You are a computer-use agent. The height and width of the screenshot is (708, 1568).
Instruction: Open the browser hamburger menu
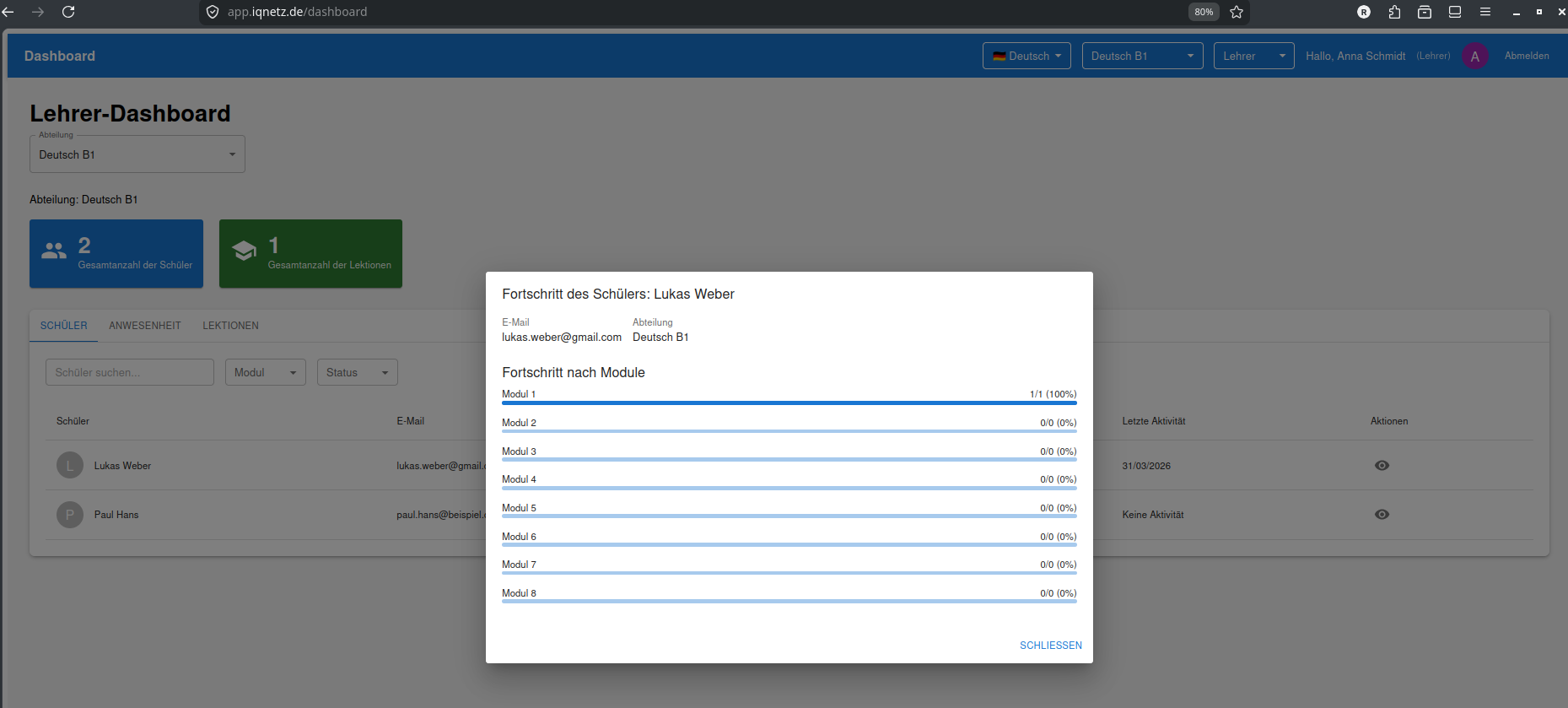tap(1485, 12)
